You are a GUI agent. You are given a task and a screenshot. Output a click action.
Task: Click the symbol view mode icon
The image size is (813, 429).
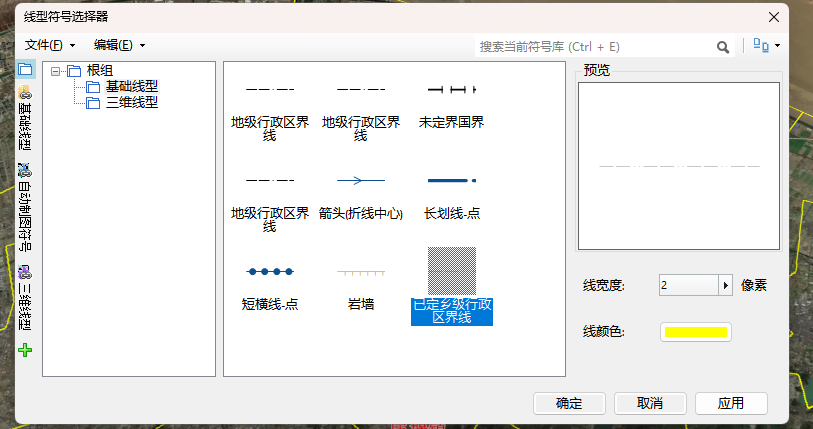761,46
